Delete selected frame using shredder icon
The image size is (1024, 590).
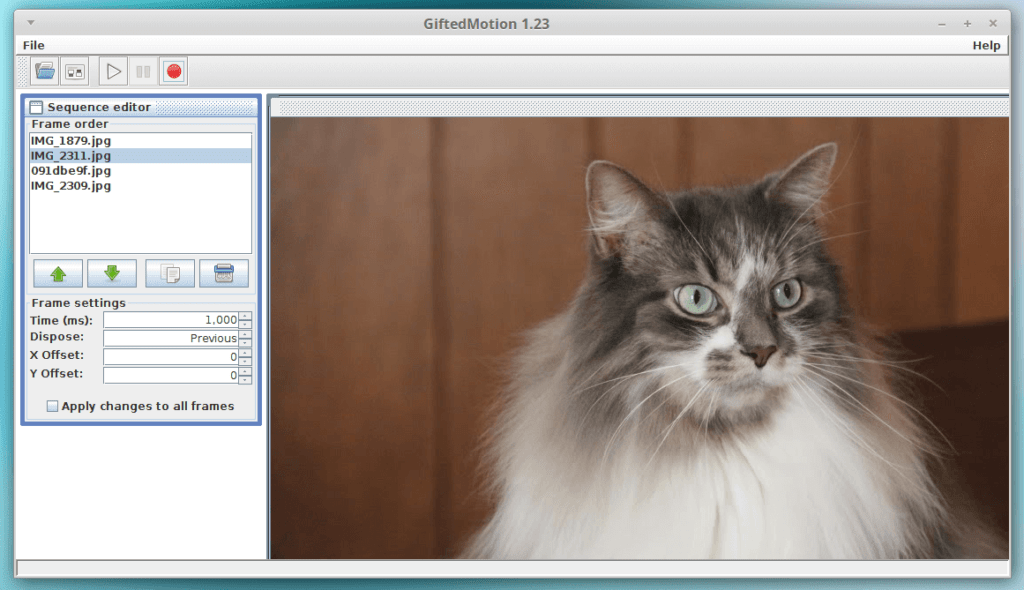click(224, 274)
